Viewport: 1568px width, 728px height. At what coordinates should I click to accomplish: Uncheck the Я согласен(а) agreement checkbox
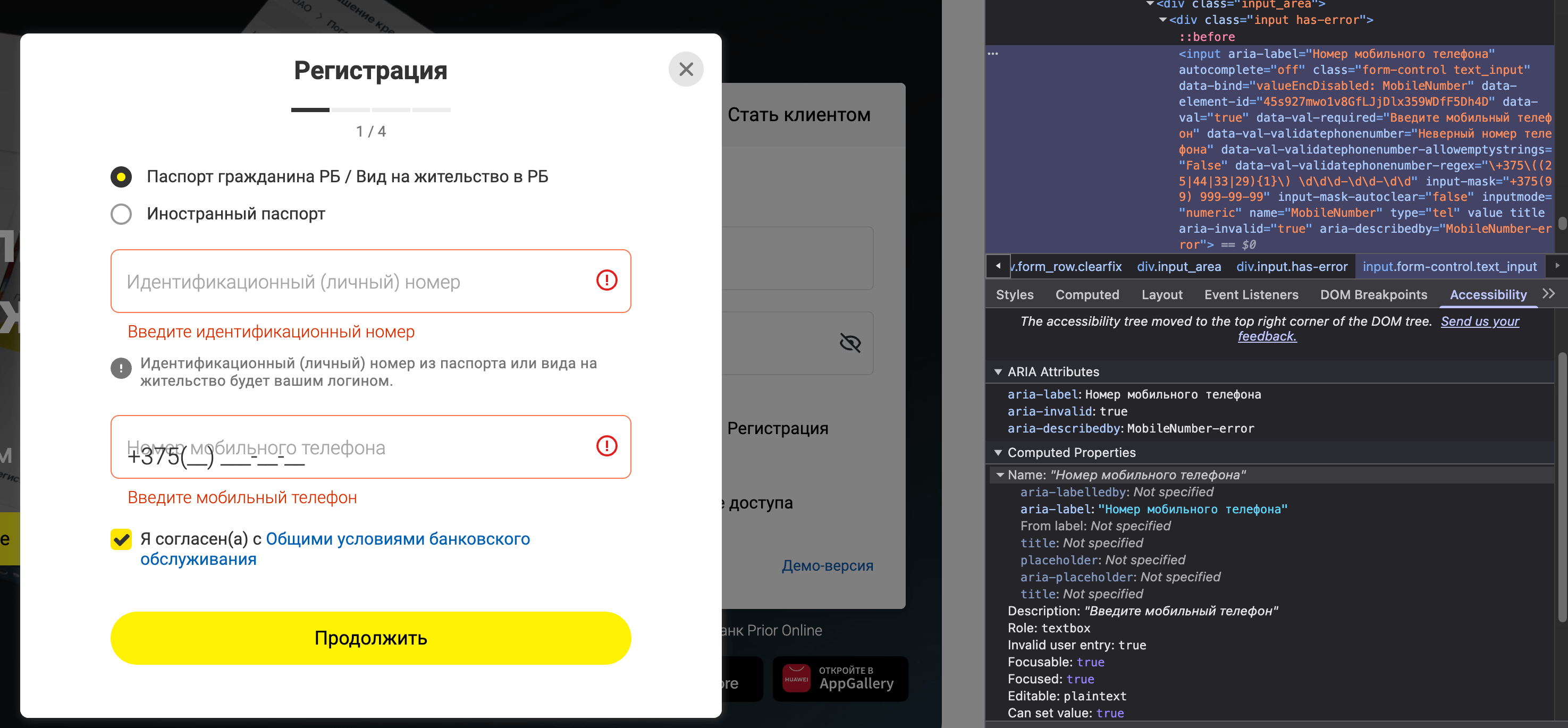pyautogui.click(x=121, y=539)
